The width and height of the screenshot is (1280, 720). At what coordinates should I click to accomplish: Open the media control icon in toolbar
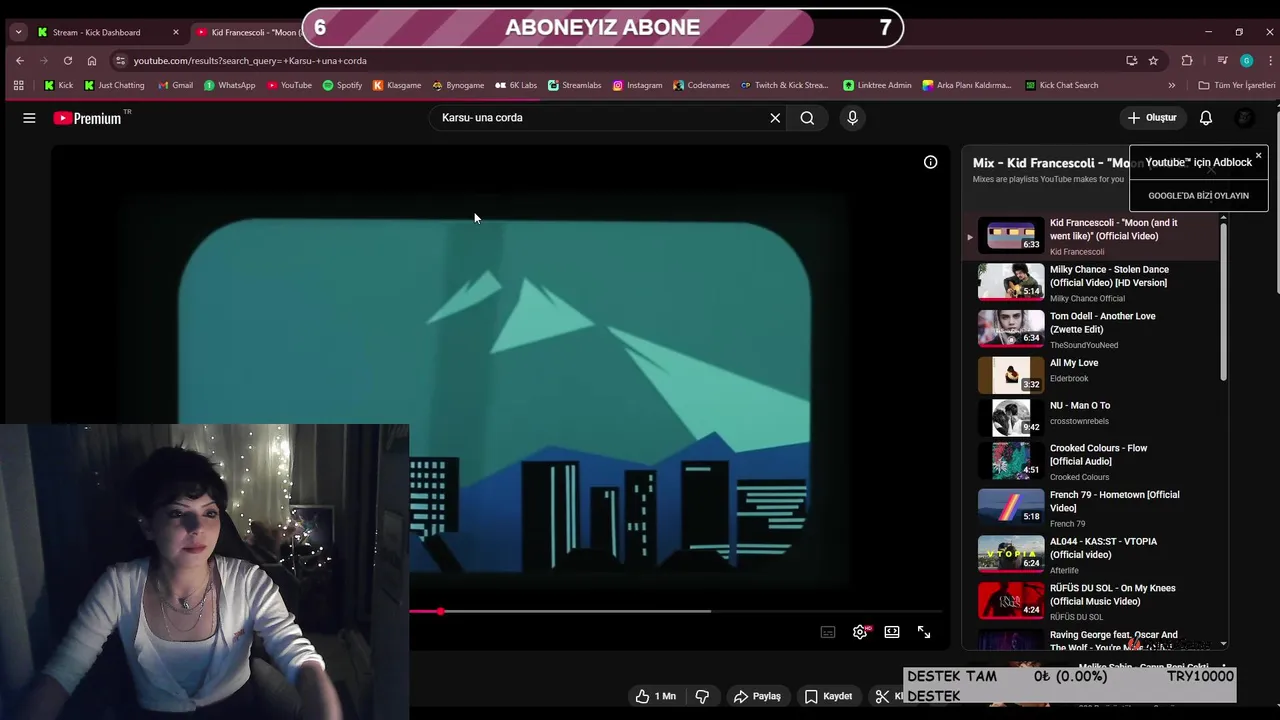click(1222, 60)
